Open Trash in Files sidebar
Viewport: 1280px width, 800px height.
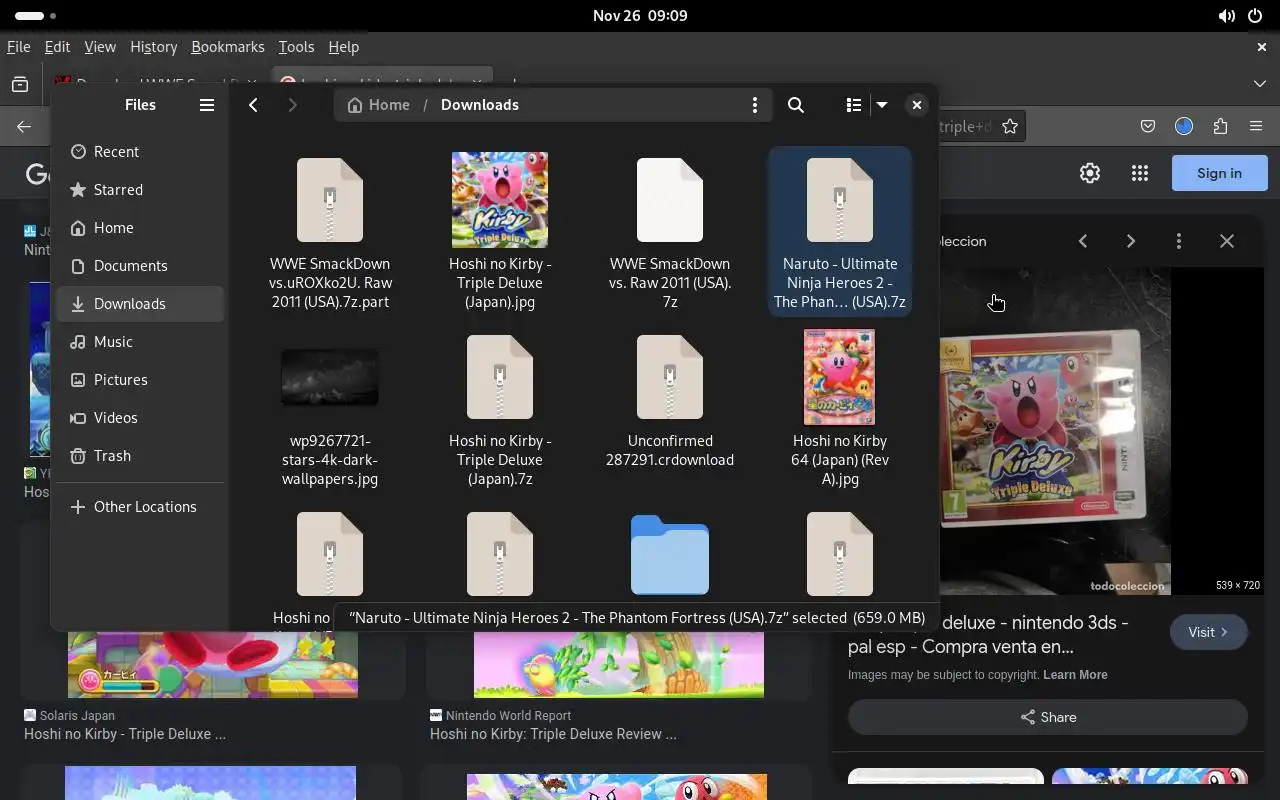[140, 456]
